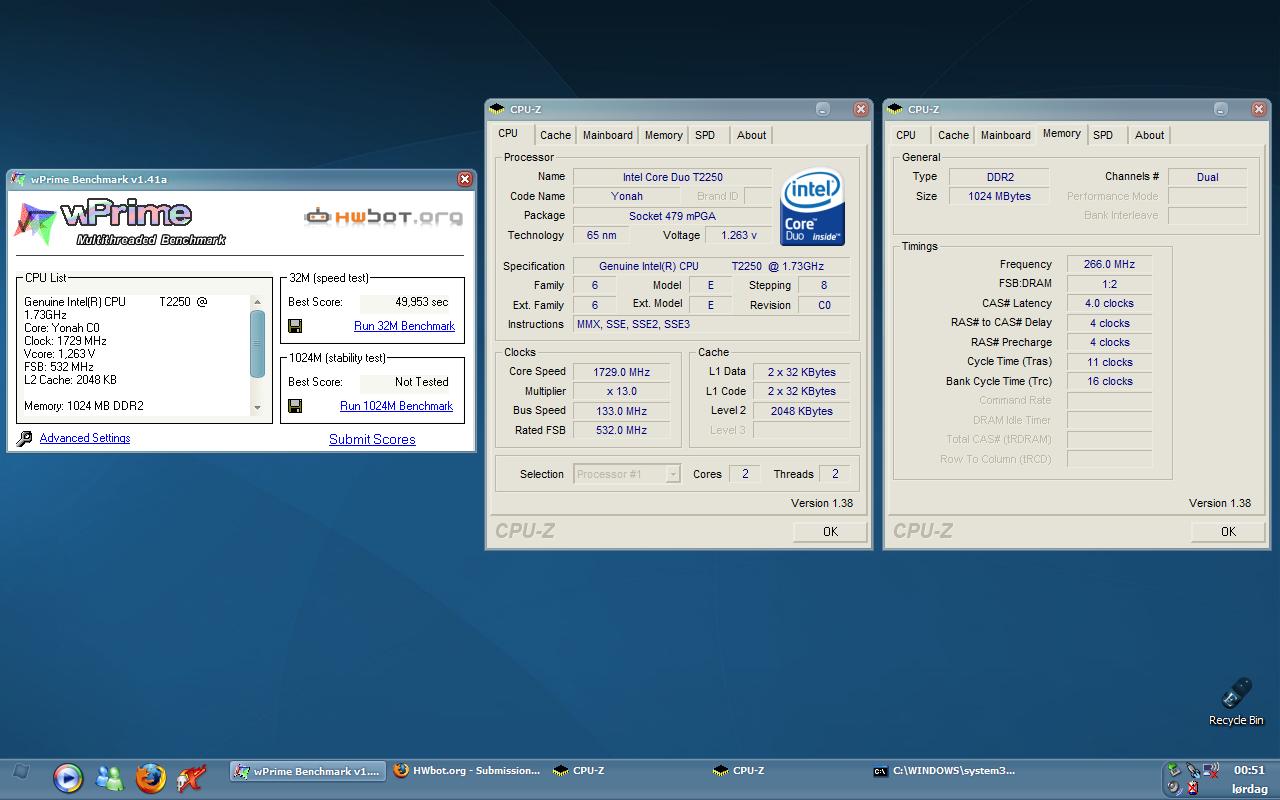Open Messenger from quick launch
Image resolution: width=1280 pixels, height=800 pixels.
(109, 777)
